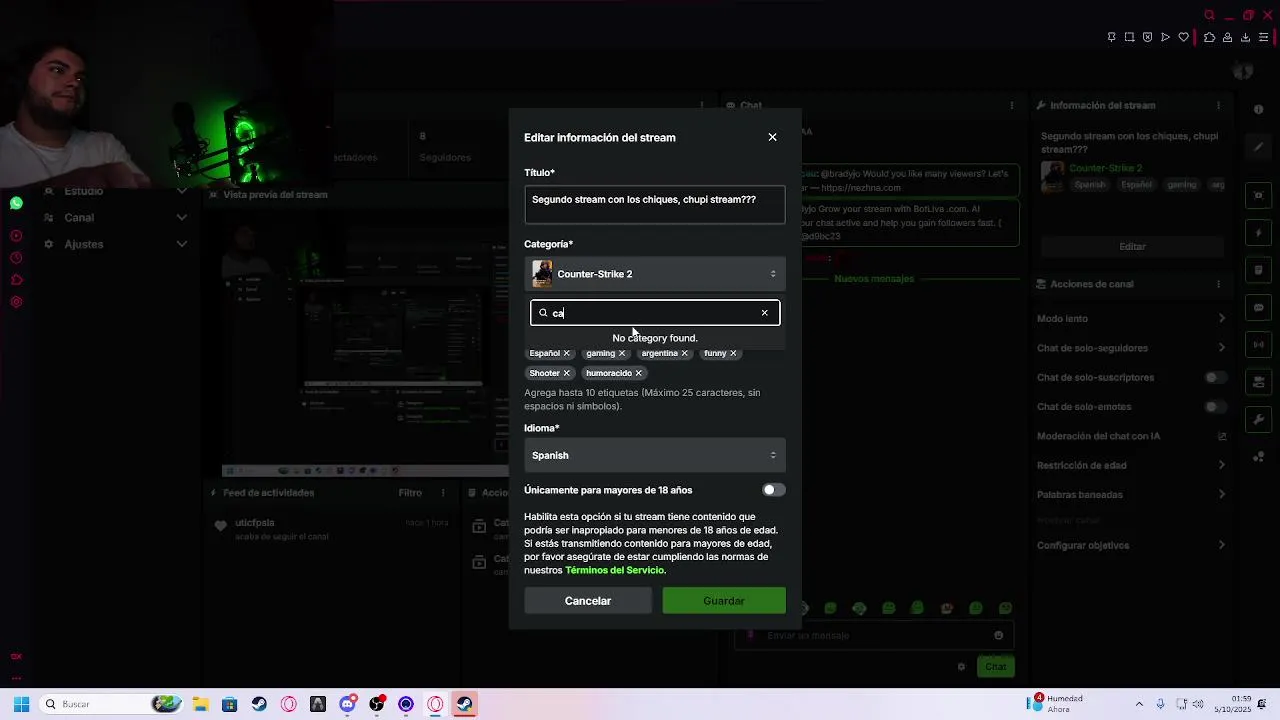Viewport: 1280px width, 720px height.
Task: Click the browser snapshot icon
Action: [1129, 37]
